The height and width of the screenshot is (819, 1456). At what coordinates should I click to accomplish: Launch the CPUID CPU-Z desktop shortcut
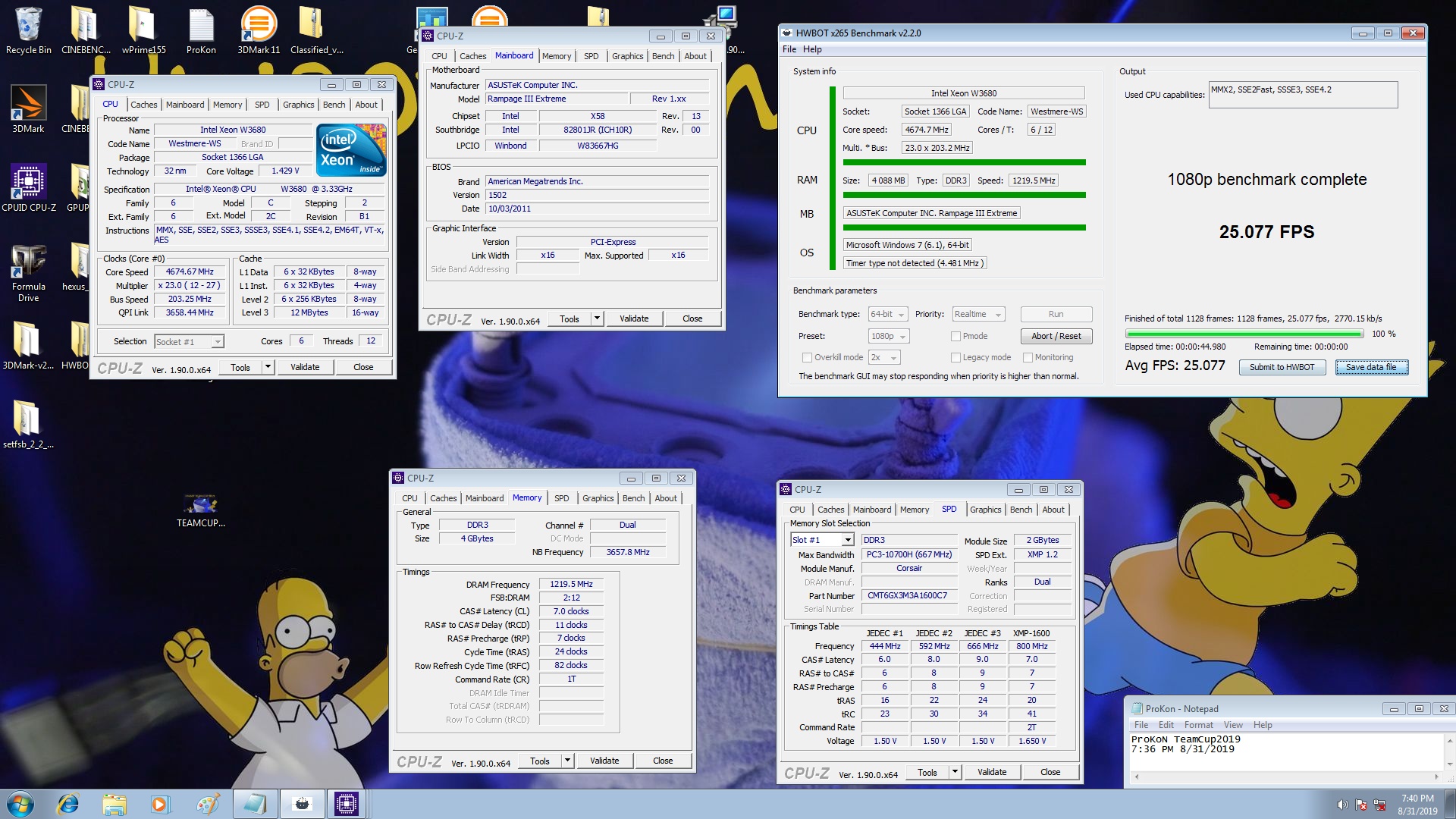tap(29, 187)
